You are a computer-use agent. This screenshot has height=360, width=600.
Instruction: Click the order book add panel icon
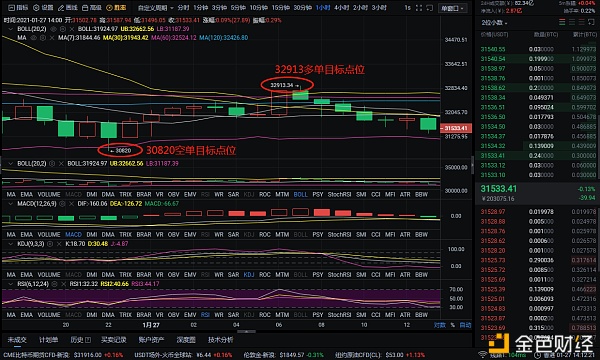point(591,23)
